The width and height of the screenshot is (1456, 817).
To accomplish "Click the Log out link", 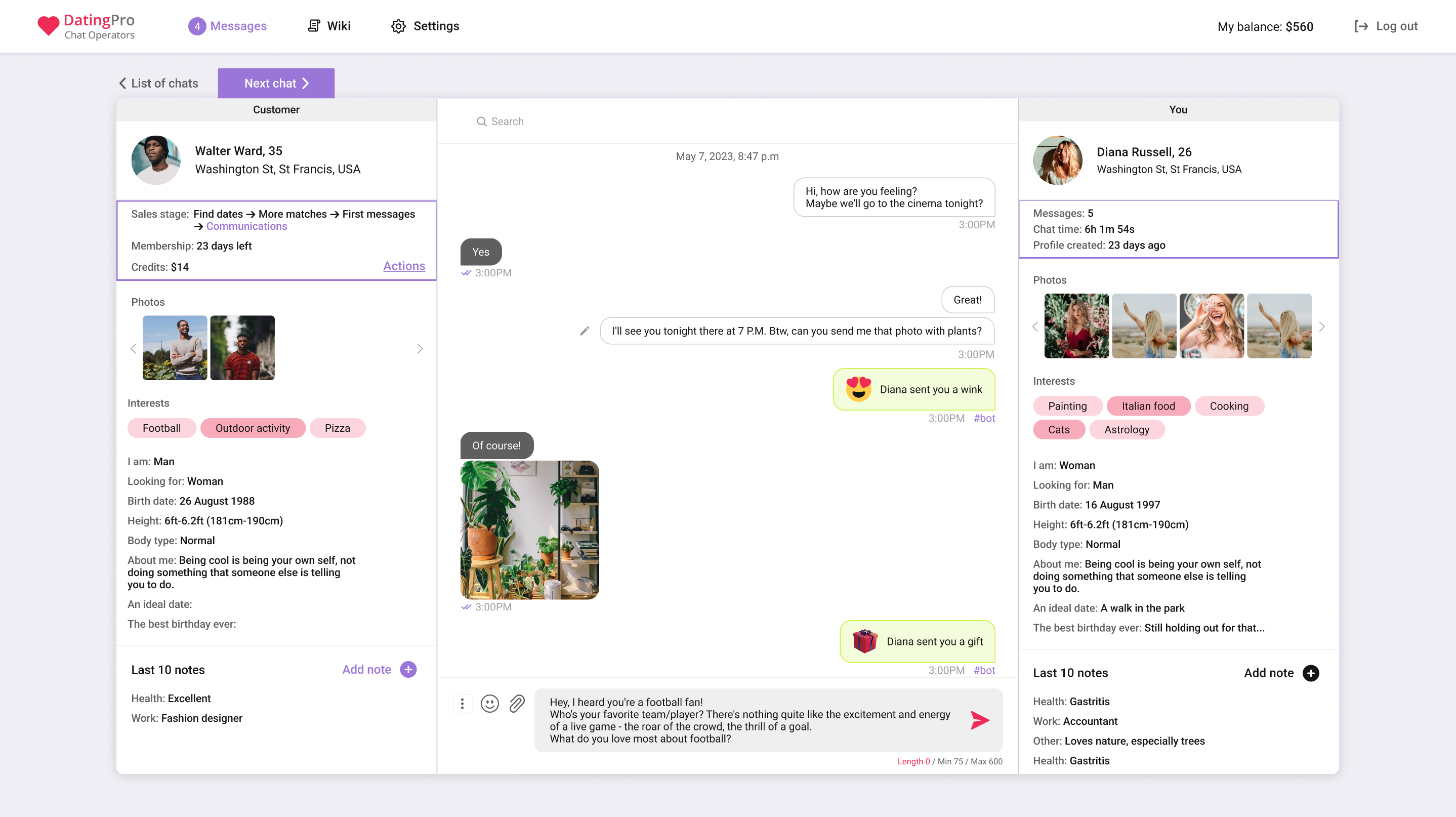I will (1386, 26).
